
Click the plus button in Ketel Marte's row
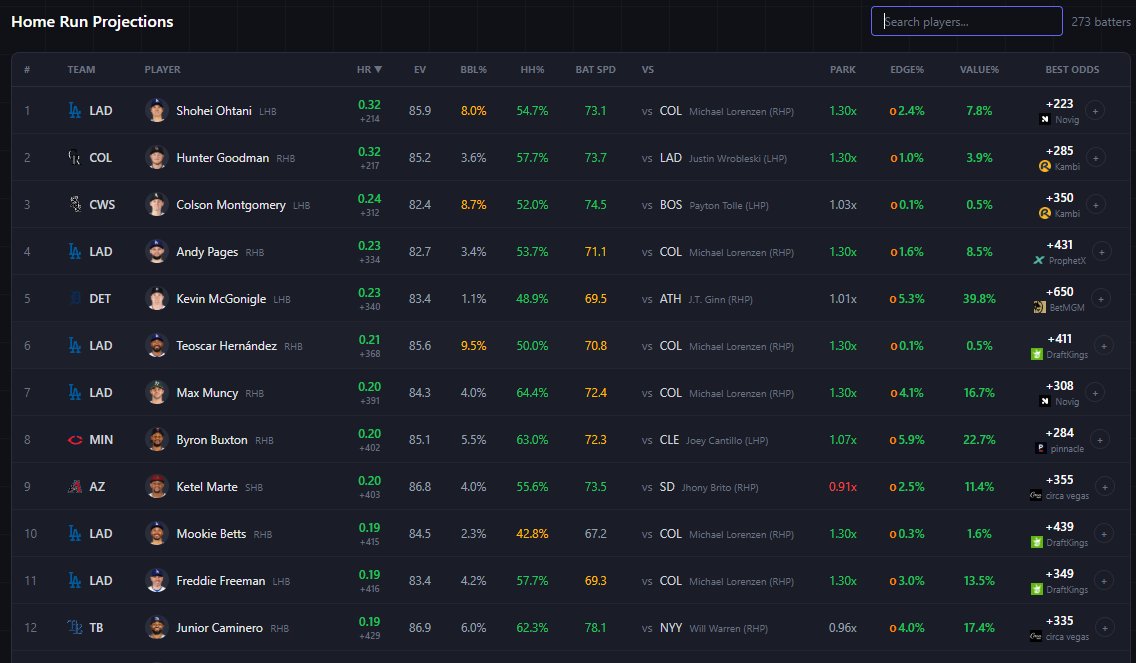tap(1105, 487)
